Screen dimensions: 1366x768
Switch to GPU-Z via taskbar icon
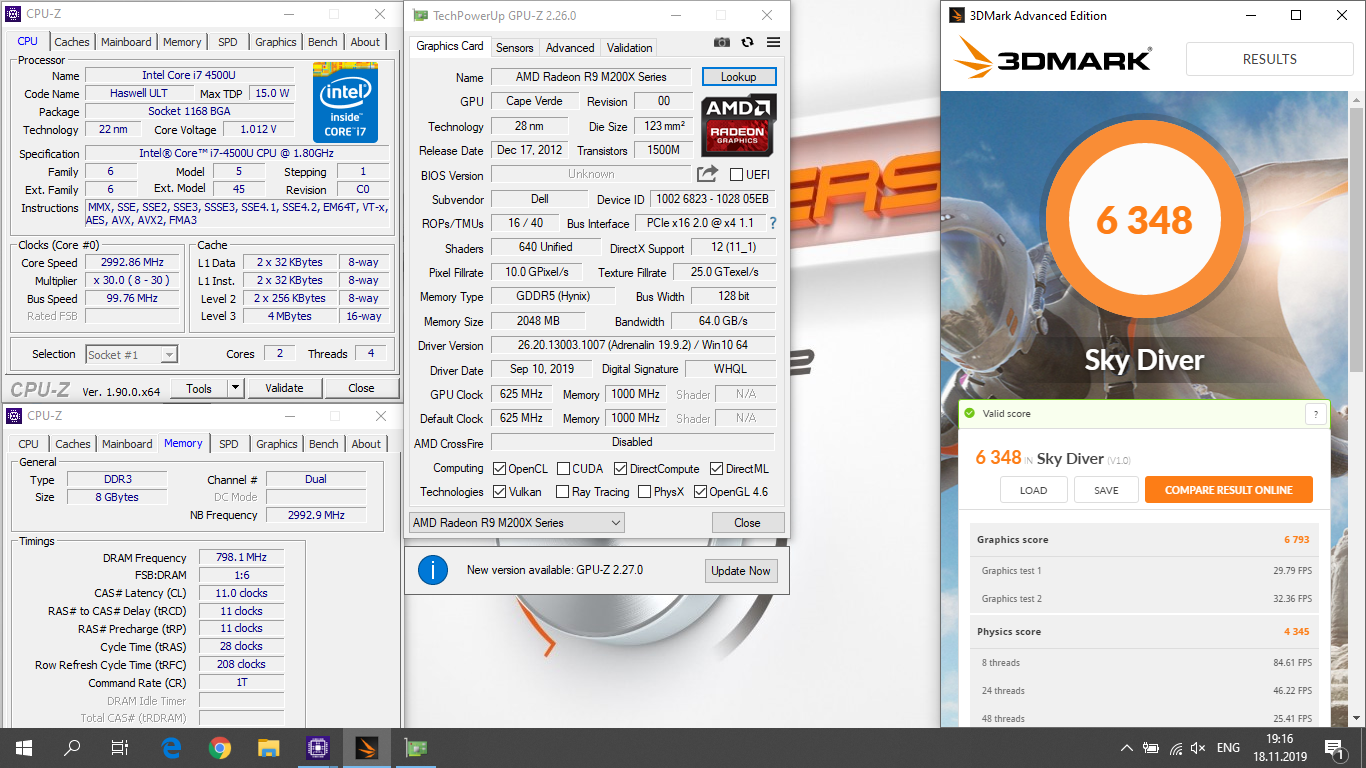(414, 747)
